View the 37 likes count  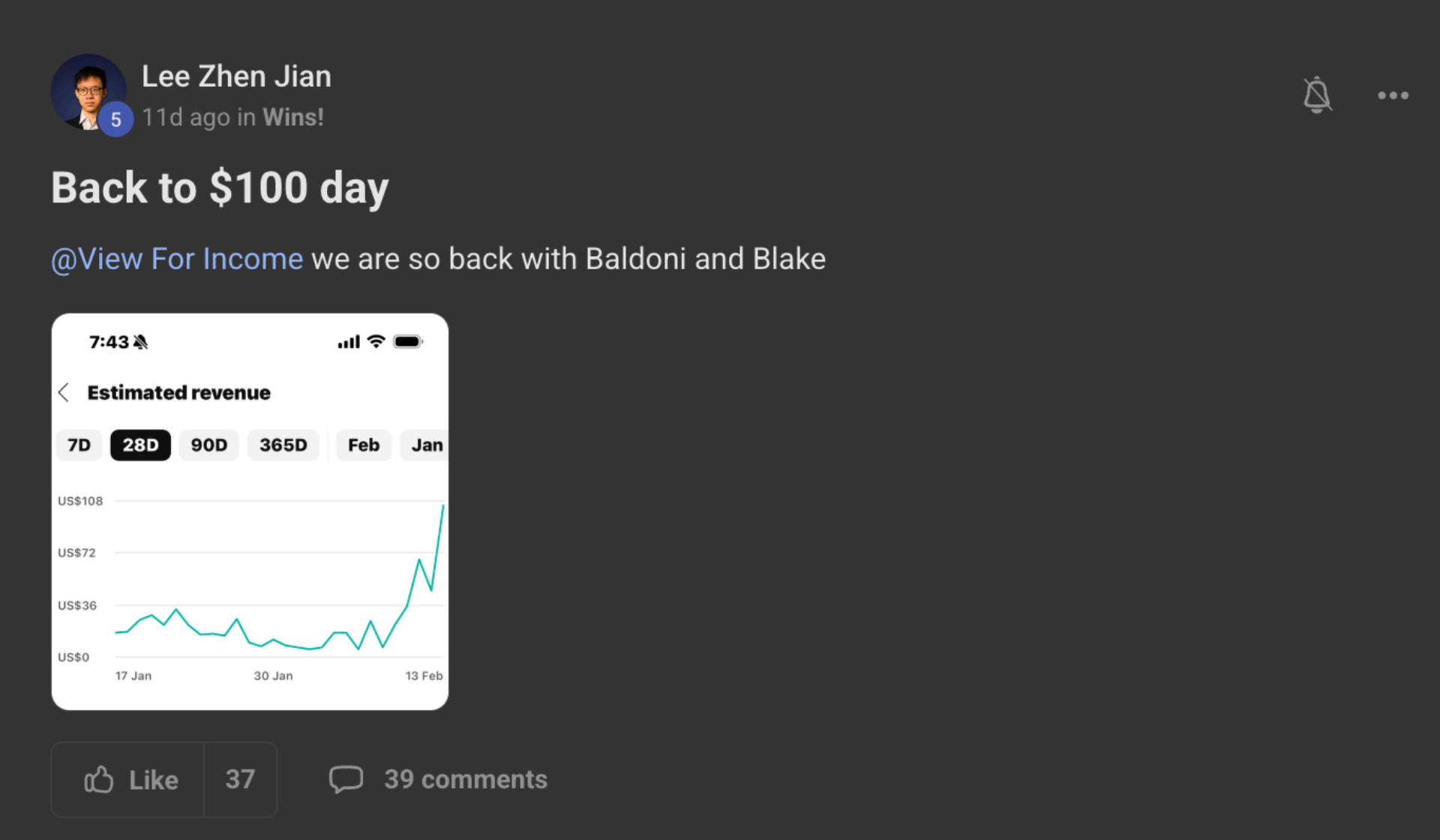(x=240, y=780)
